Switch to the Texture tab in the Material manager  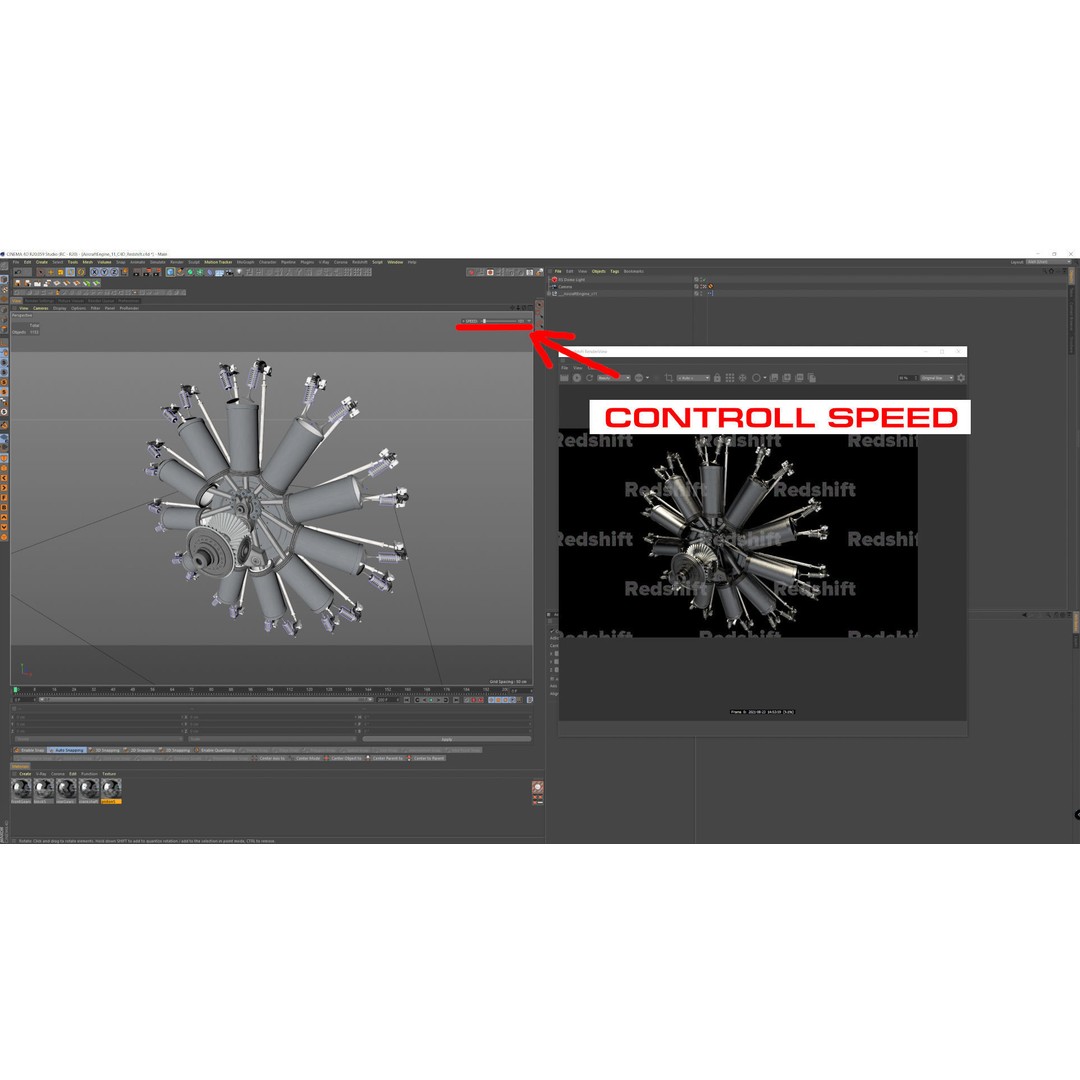point(110,773)
